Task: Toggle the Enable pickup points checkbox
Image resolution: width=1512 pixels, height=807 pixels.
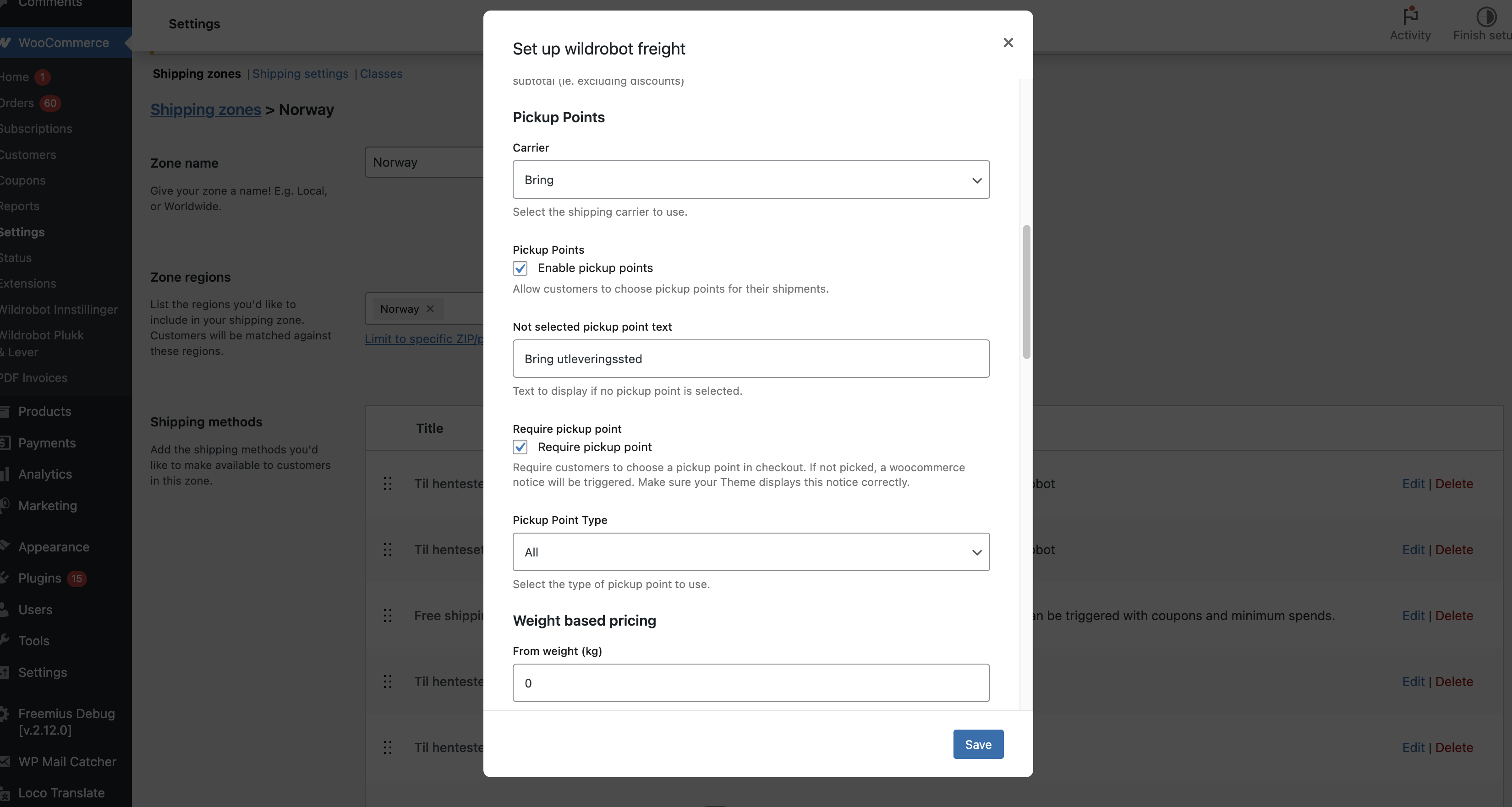Action: point(520,268)
